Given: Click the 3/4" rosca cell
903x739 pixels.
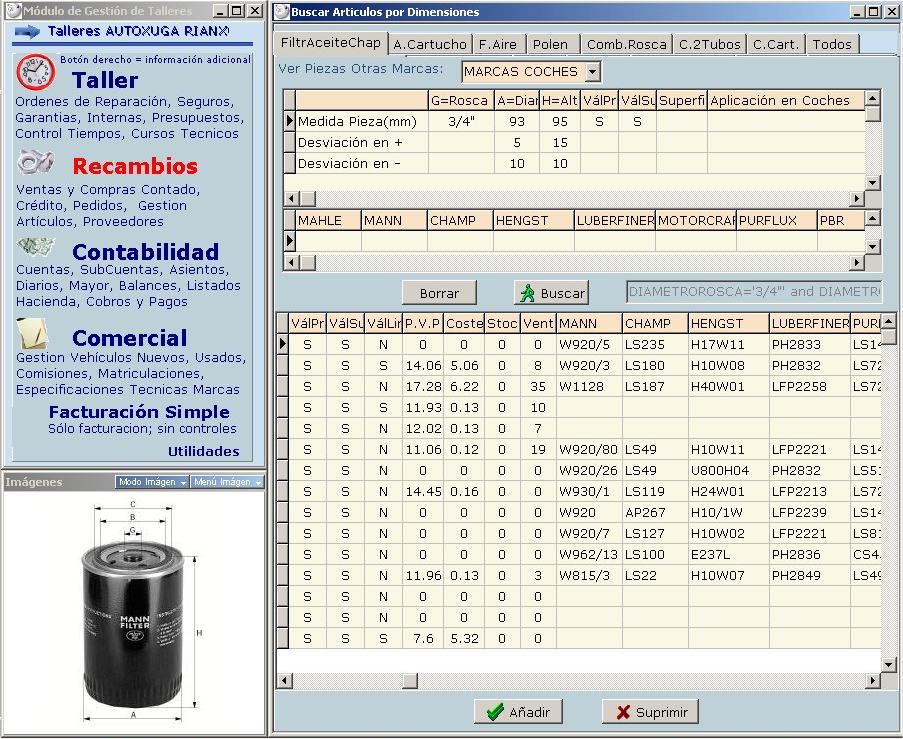Looking at the screenshot, I should tap(461, 122).
